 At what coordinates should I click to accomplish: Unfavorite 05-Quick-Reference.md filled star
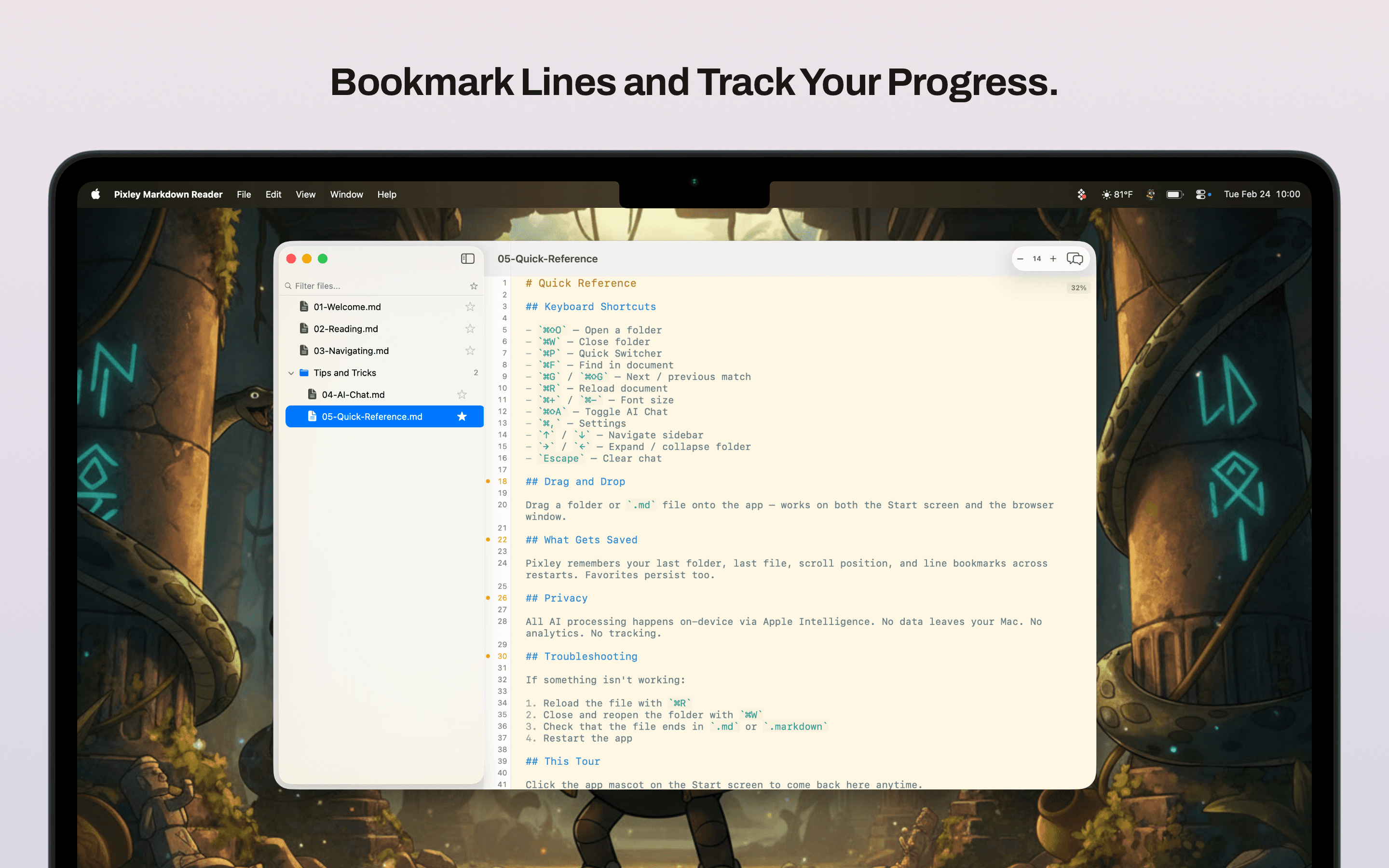[x=462, y=416]
